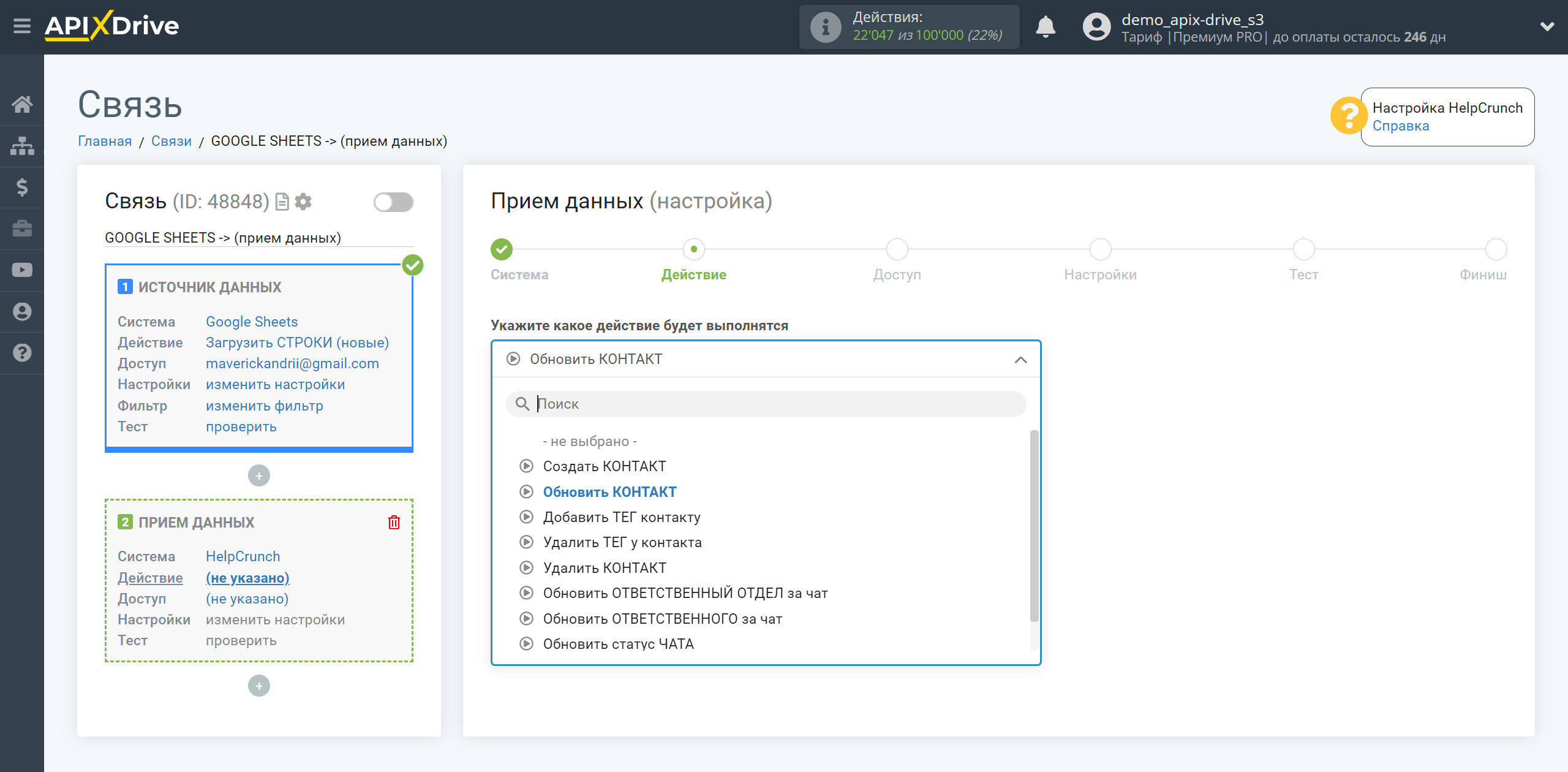Click the ИСТОЧНИК ДАННЫХ header

coord(209,287)
